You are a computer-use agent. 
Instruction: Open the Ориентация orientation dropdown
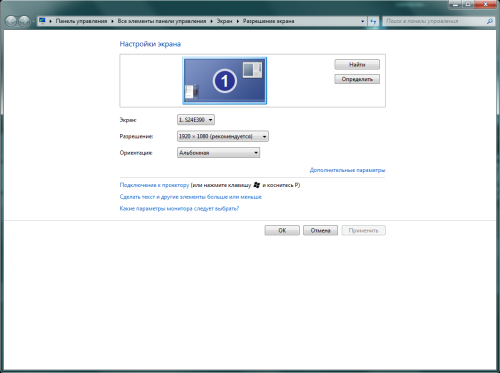tap(218, 153)
